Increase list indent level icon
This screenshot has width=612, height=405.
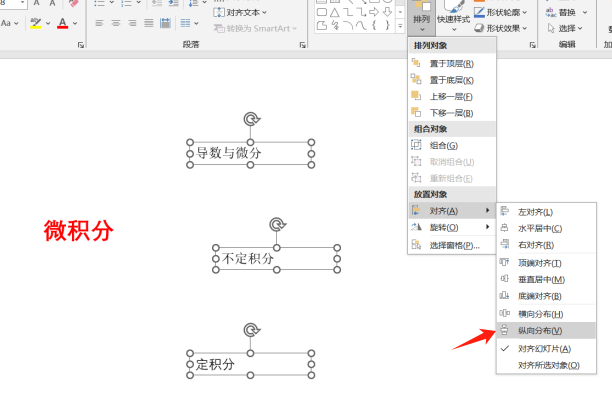tap(173, 3)
